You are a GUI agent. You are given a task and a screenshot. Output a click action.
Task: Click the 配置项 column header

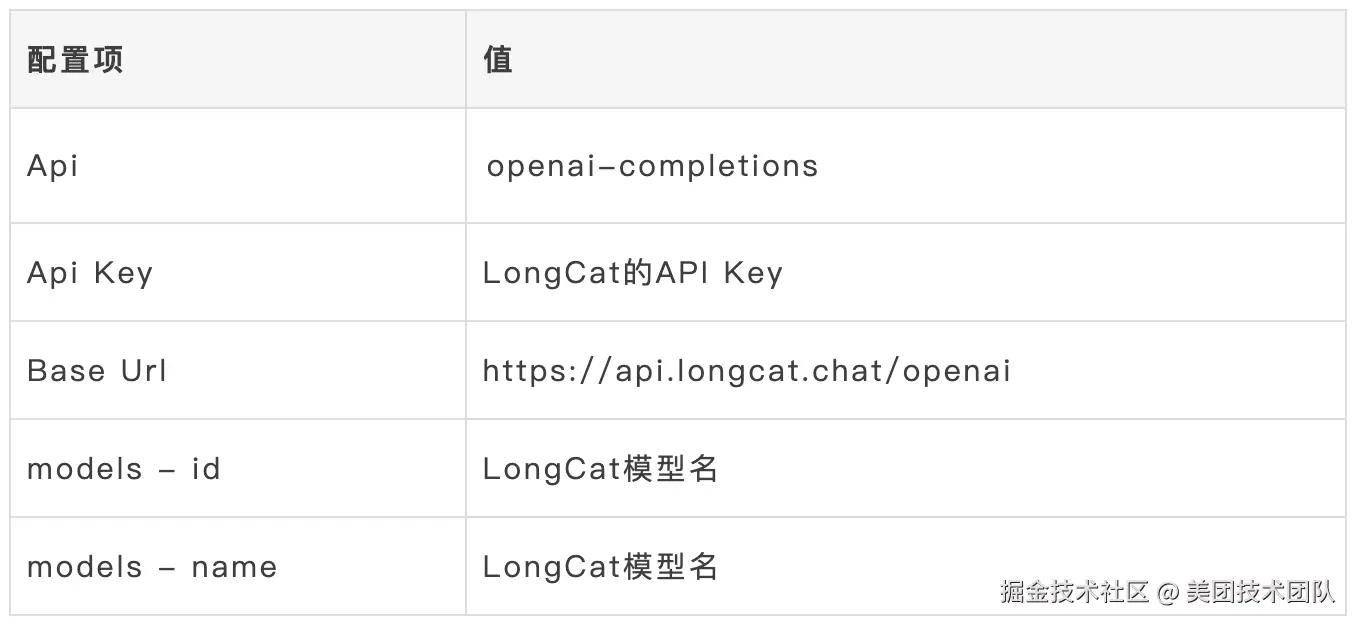(75, 60)
